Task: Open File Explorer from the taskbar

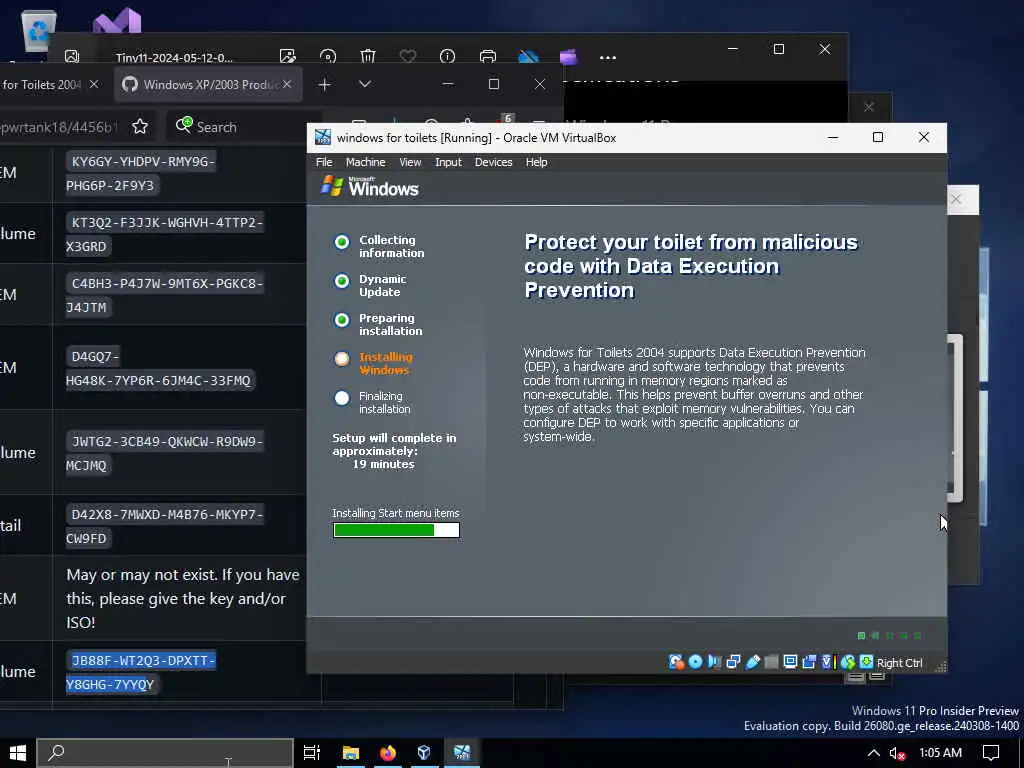Action: [351, 753]
